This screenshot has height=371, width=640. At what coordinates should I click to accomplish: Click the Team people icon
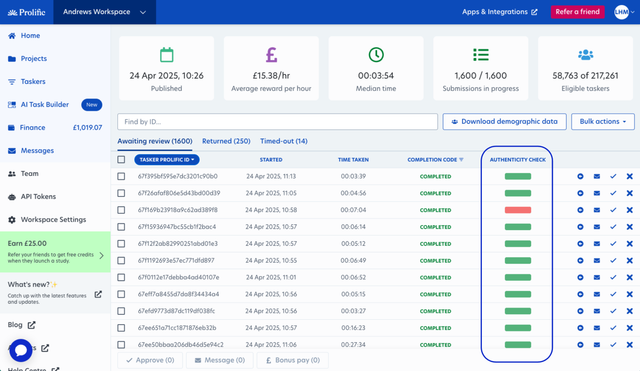click(x=12, y=174)
